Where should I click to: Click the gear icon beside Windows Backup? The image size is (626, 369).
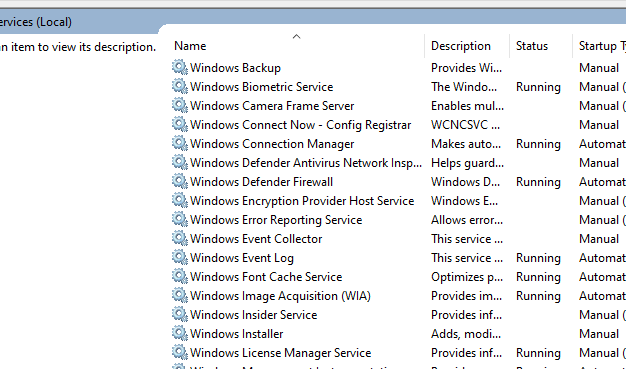[180, 67]
